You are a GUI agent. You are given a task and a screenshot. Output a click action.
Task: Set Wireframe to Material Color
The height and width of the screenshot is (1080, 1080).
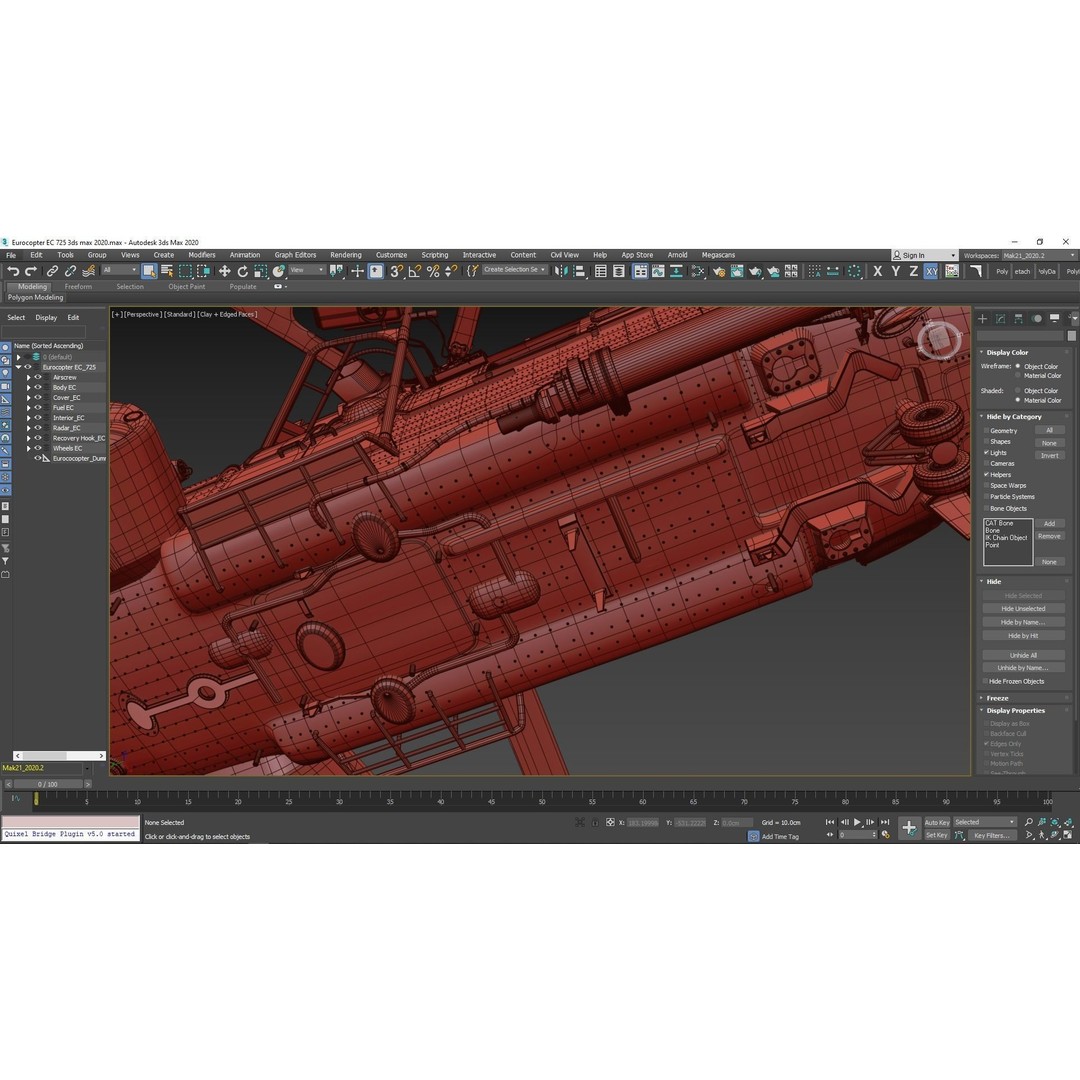[1018, 375]
